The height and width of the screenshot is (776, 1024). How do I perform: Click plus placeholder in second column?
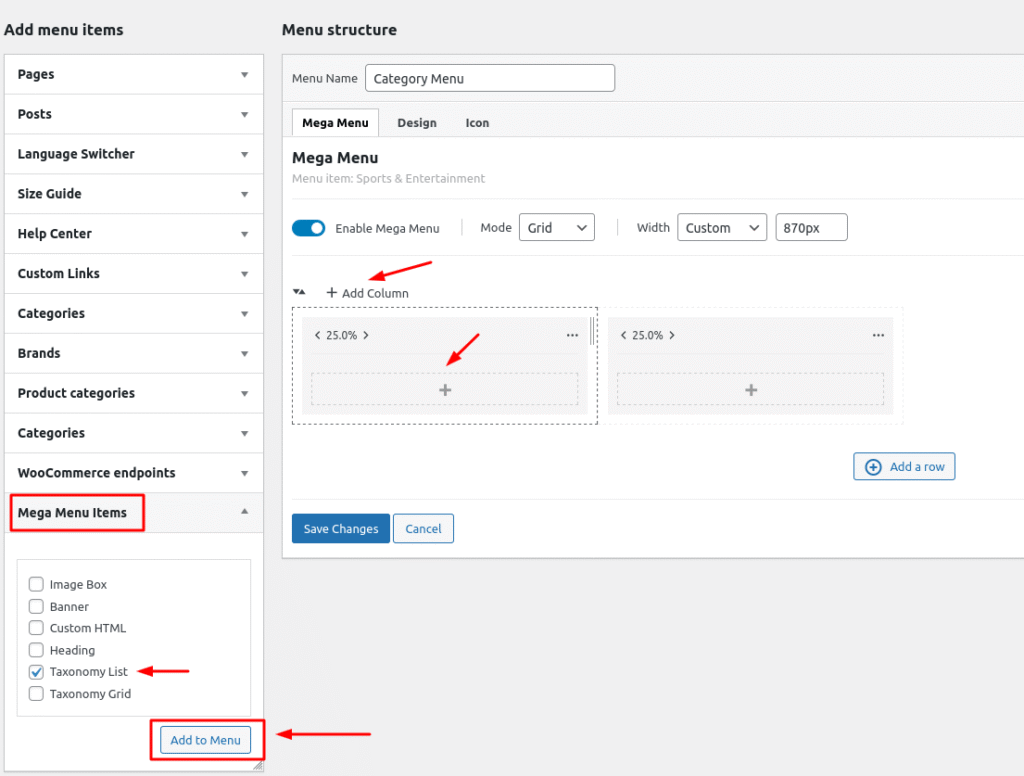pyautogui.click(x=751, y=389)
